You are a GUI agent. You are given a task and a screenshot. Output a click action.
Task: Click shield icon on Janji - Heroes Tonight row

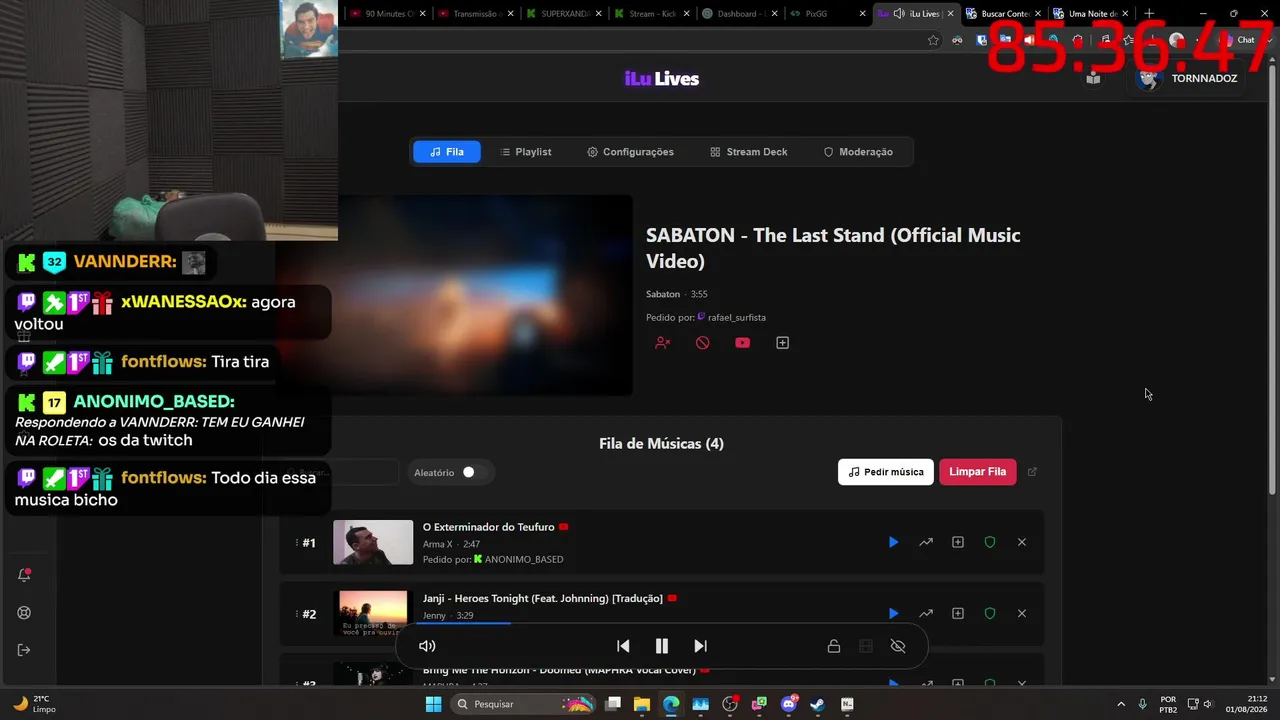coord(990,613)
